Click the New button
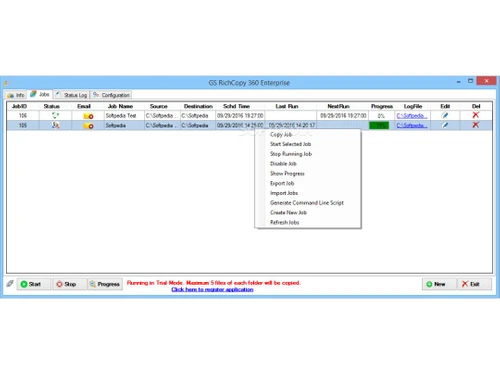 439,284
